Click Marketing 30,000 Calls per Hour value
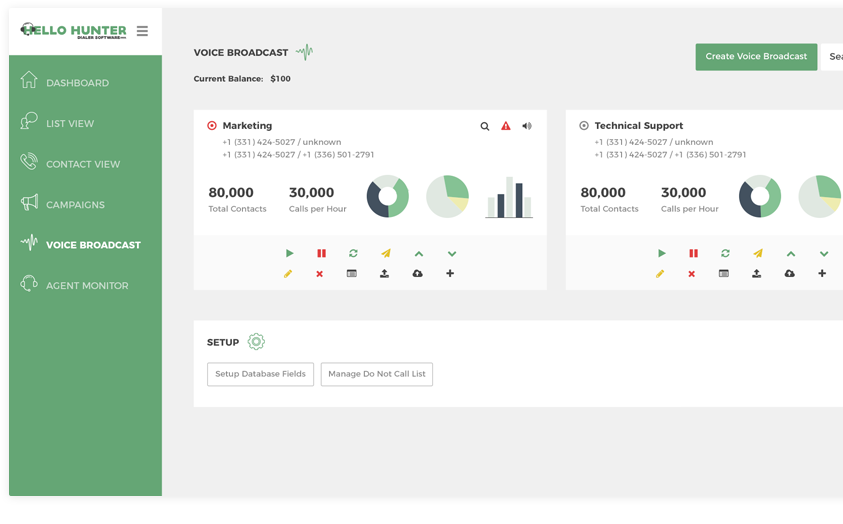Screen dimensions: 843x524 tap(311, 192)
